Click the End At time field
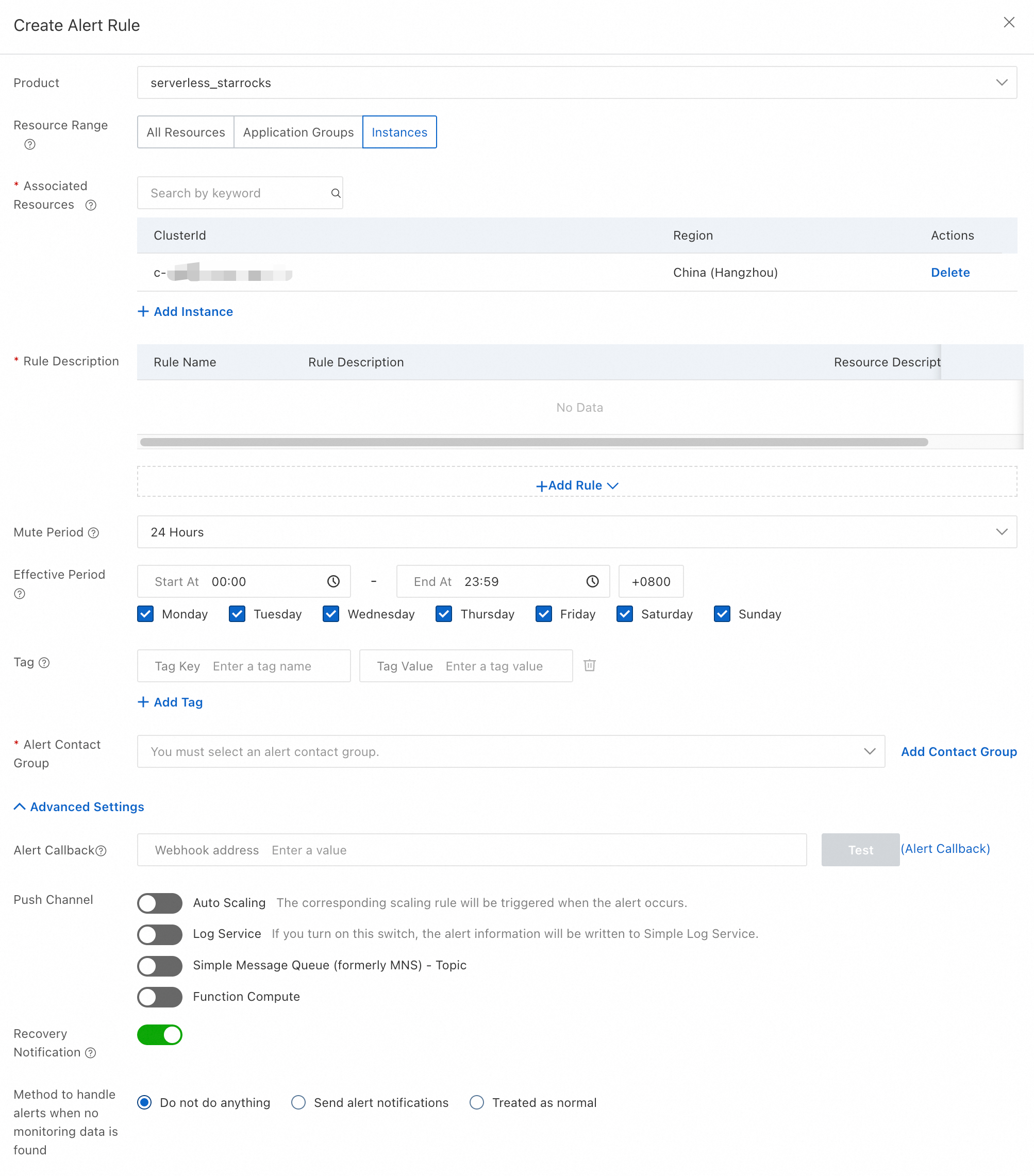The width and height of the screenshot is (1034, 1176). (x=503, y=582)
